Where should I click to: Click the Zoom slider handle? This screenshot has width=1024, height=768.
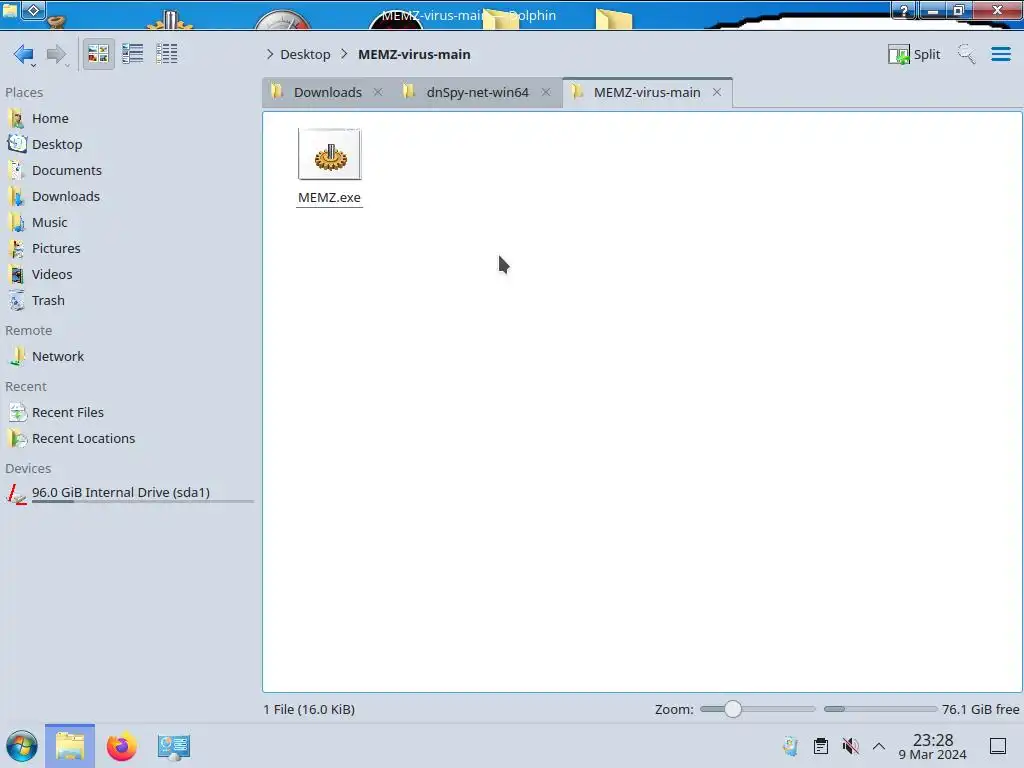[733, 709]
